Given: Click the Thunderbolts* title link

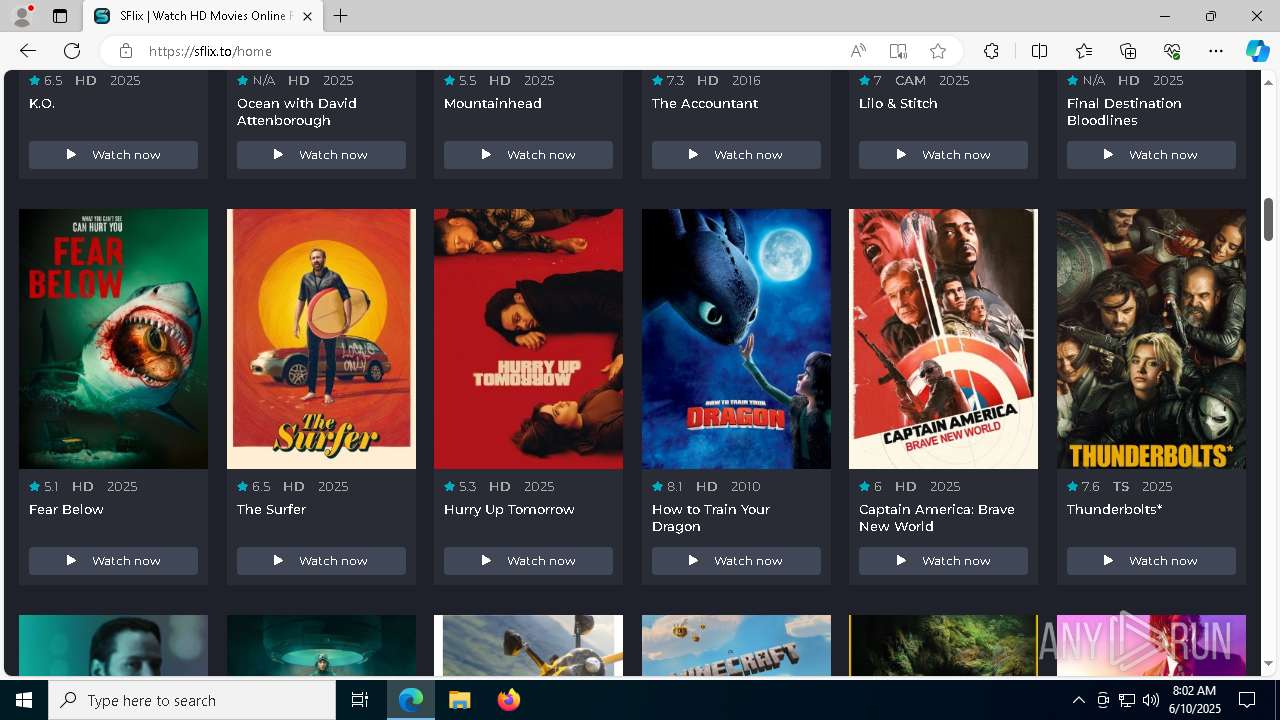Looking at the screenshot, I should 1114,509.
